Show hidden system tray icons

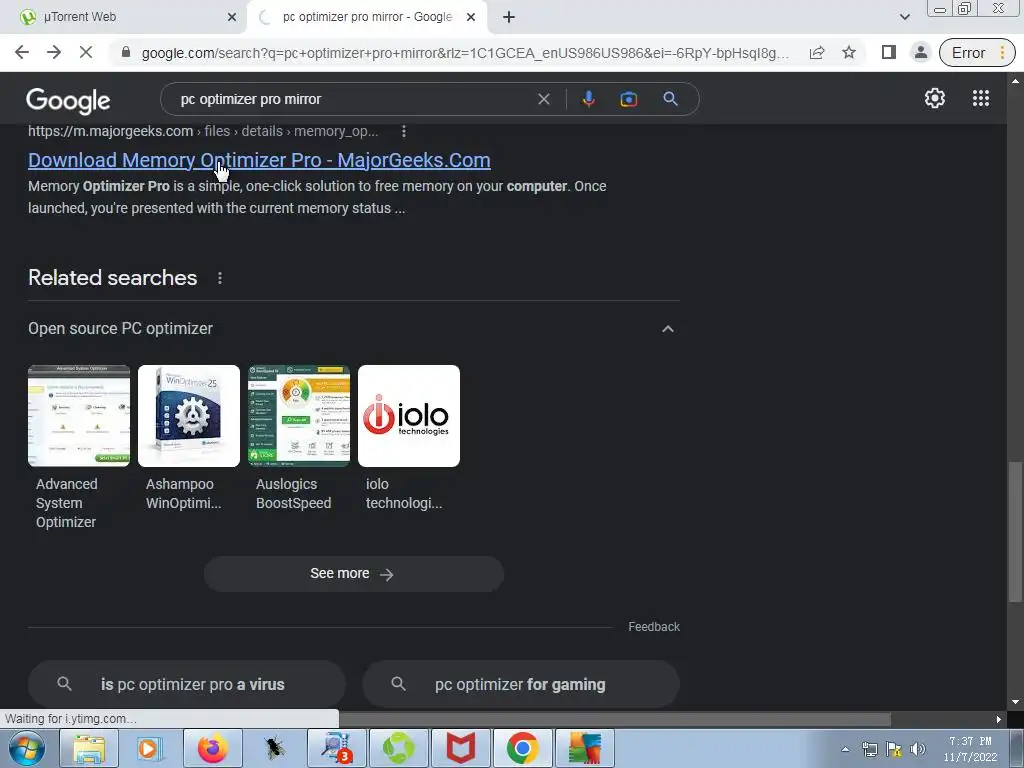(845, 749)
